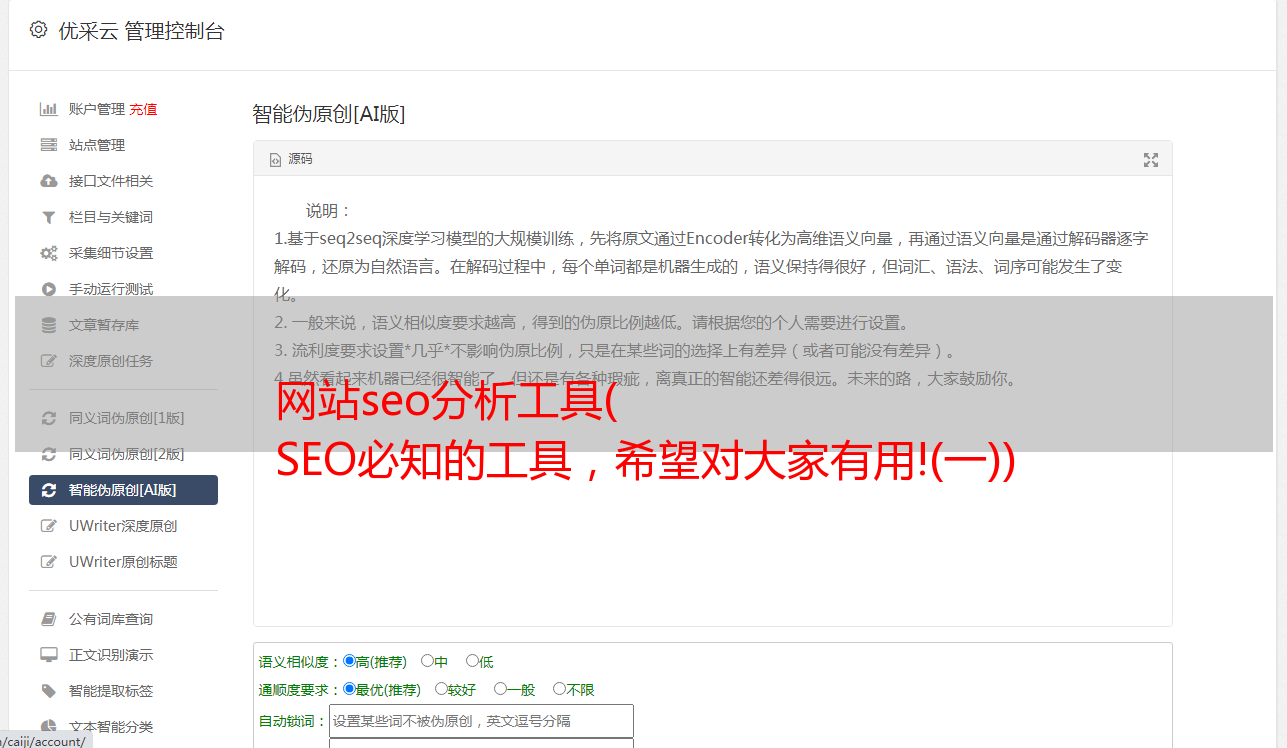Open UWriter原创标题 menu item
The height and width of the screenshot is (748, 1287).
(123, 562)
